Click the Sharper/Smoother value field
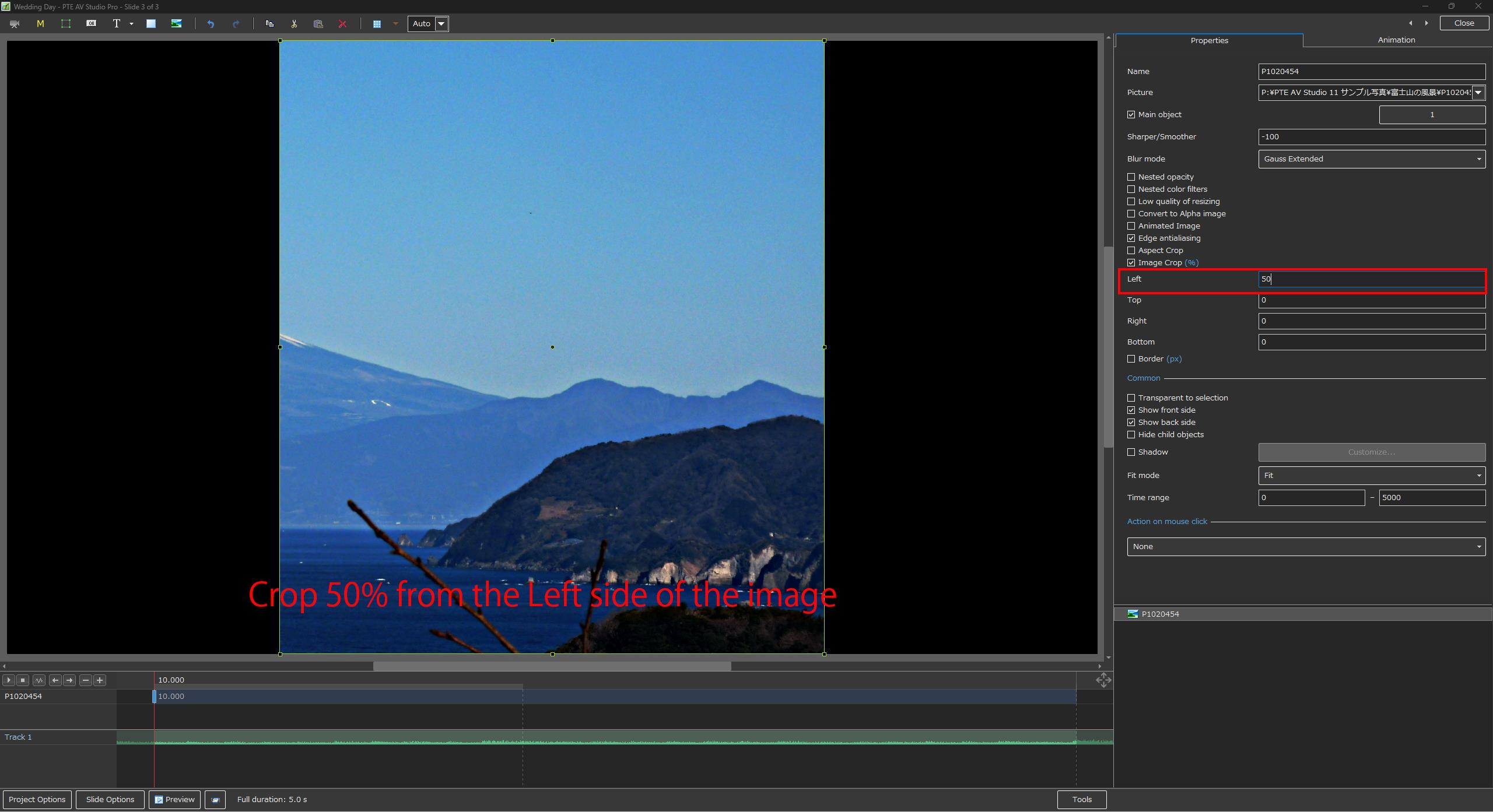This screenshot has width=1493, height=812. pos(1371,137)
